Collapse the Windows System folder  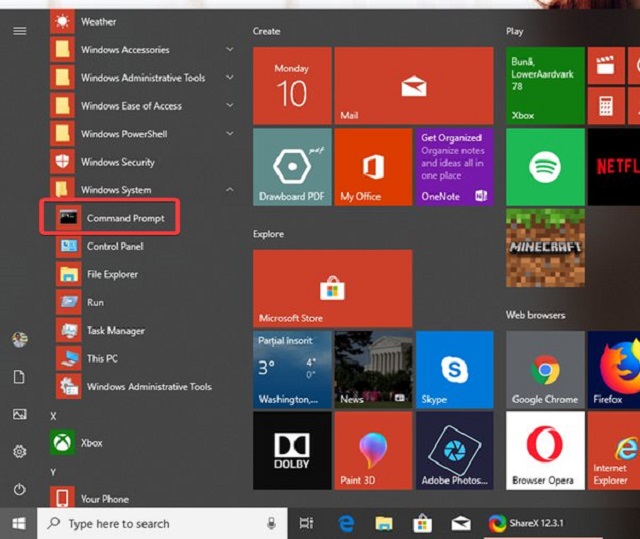pyautogui.click(x=230, y=189)
